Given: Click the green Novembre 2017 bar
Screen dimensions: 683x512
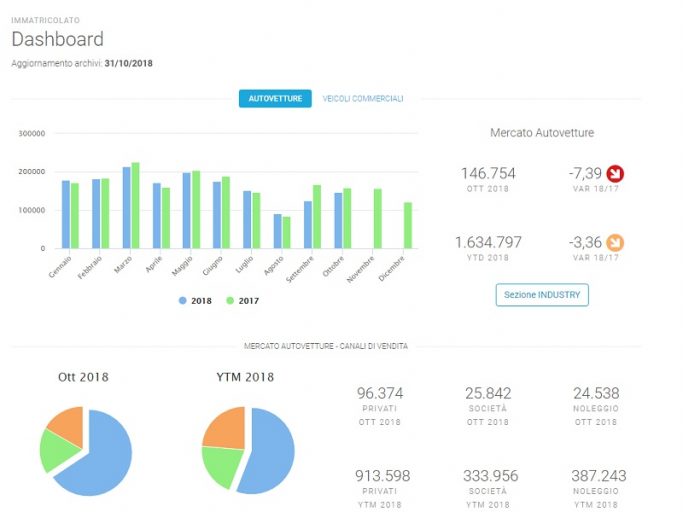Looking at the screenshot, I should 378,219.
